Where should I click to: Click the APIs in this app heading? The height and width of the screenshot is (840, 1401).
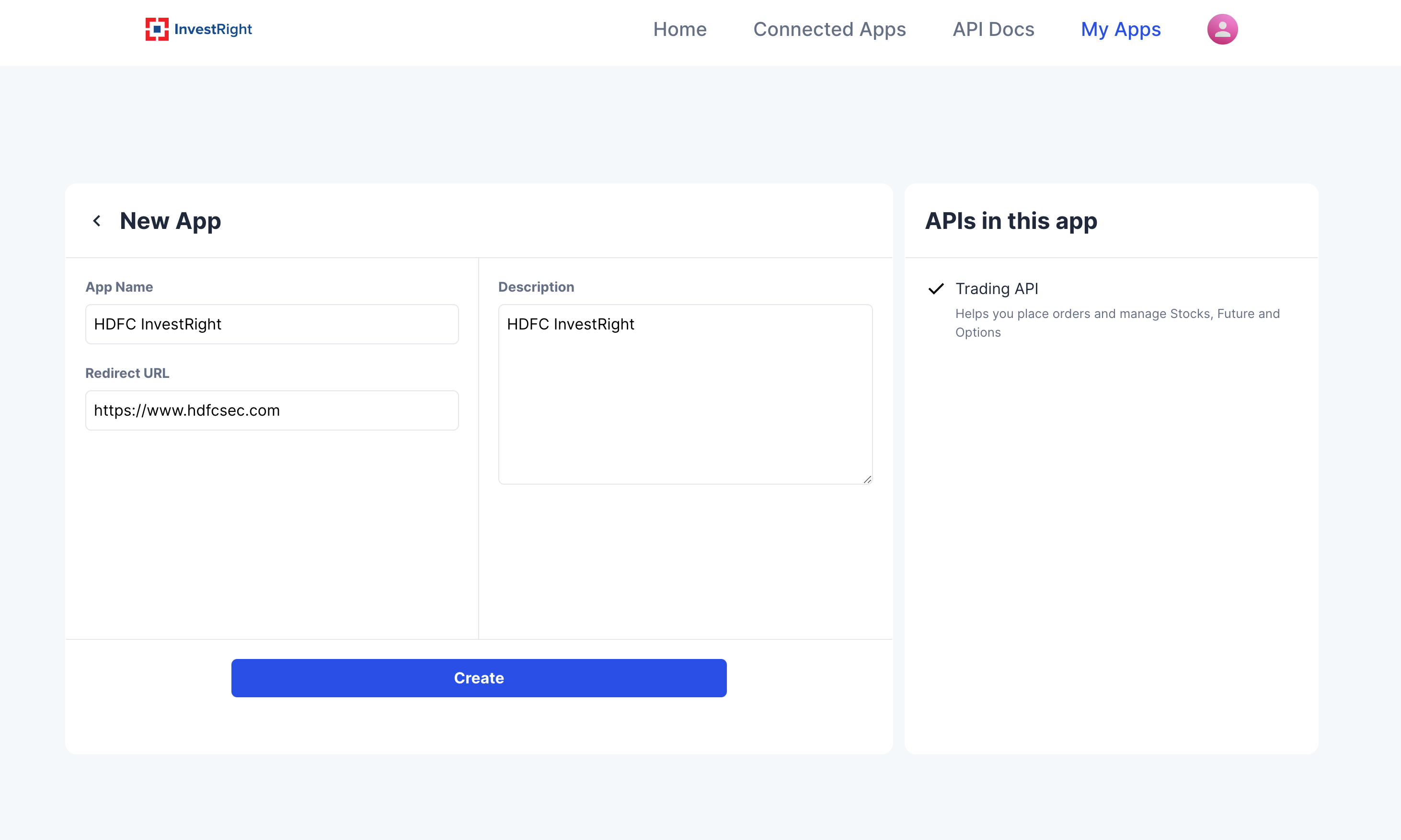tap(1010, 221)
